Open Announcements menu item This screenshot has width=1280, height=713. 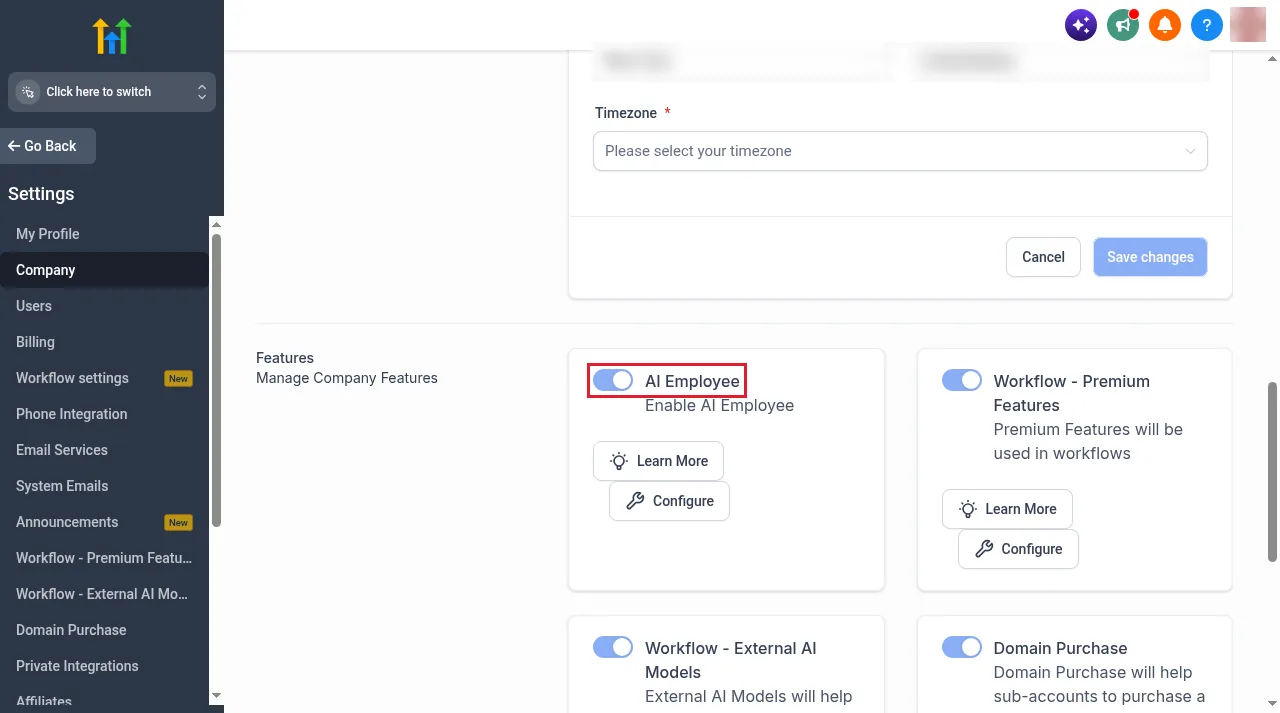coord(105,522)
